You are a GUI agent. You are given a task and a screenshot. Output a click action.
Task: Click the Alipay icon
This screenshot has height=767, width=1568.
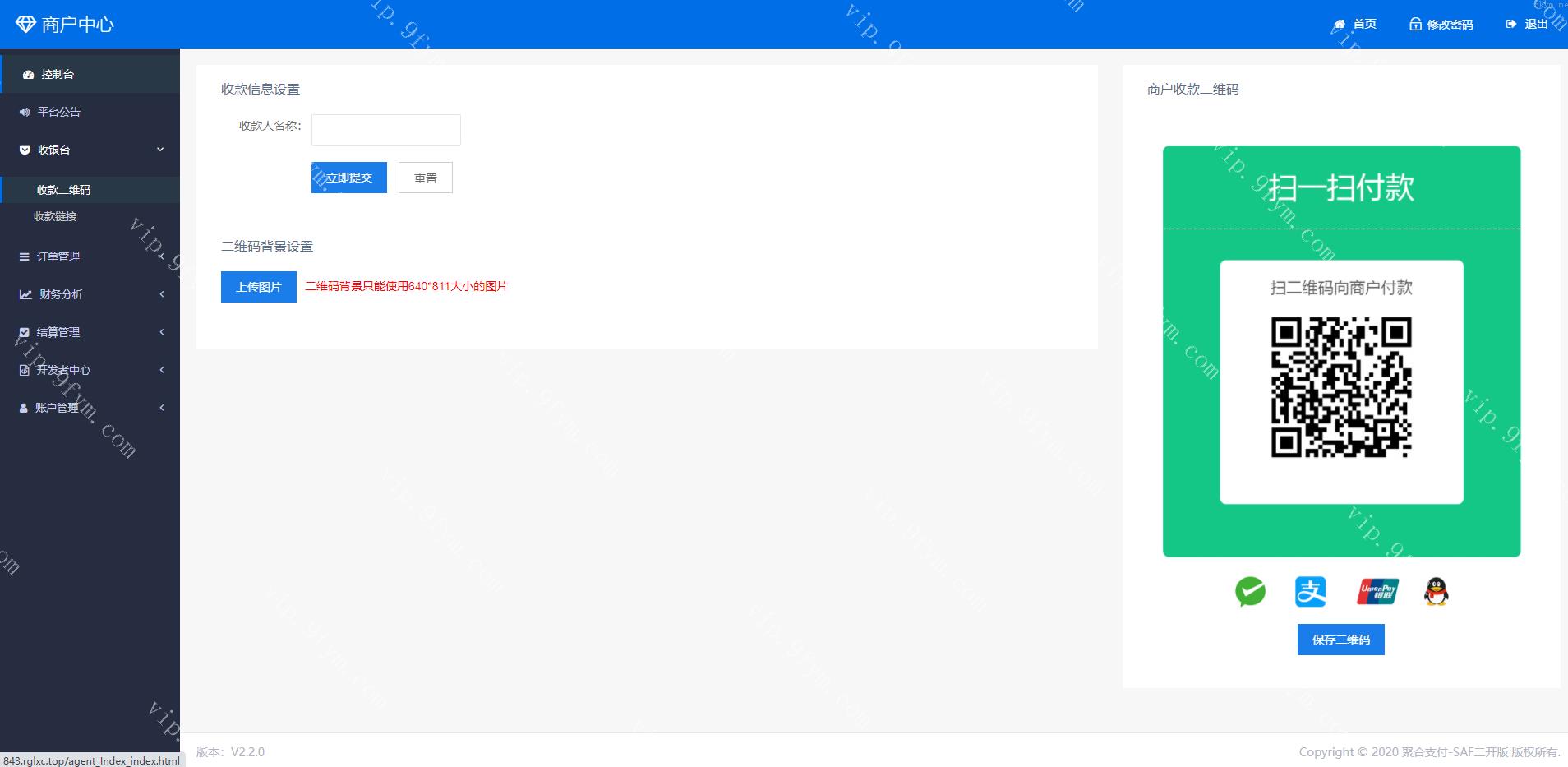(1310, 592)
